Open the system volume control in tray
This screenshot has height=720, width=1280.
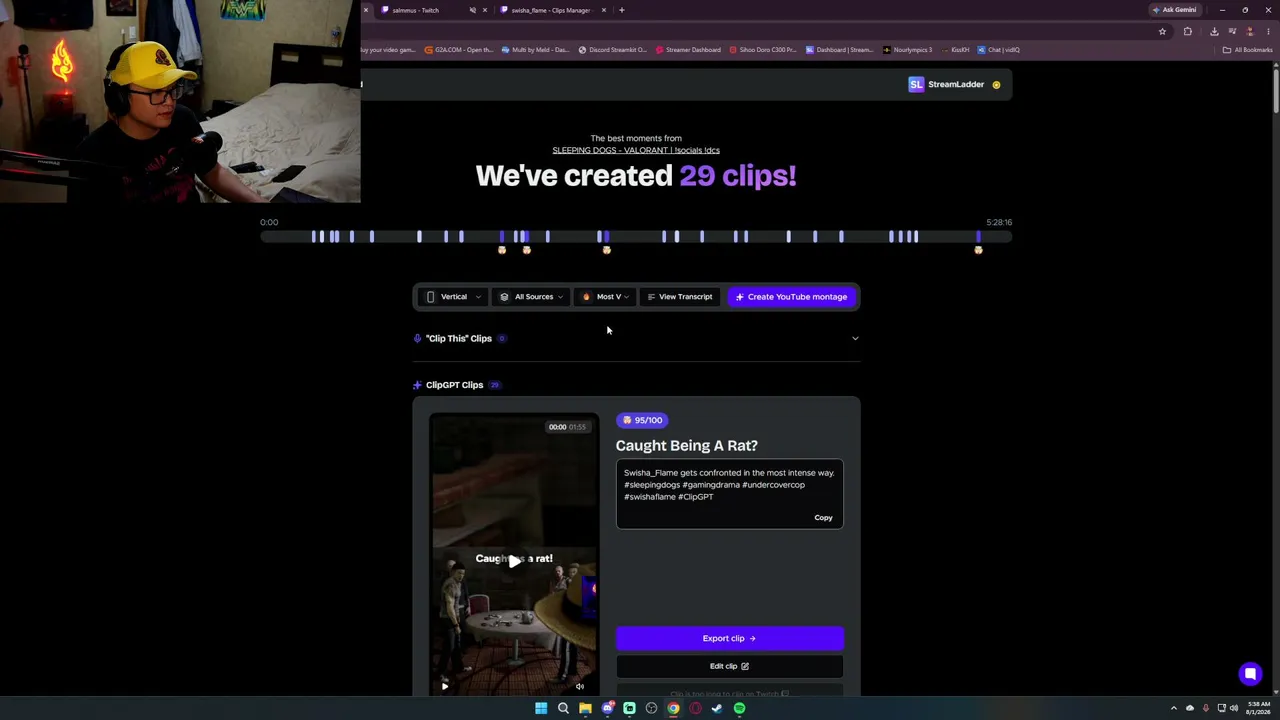[x=1234, y=708]
